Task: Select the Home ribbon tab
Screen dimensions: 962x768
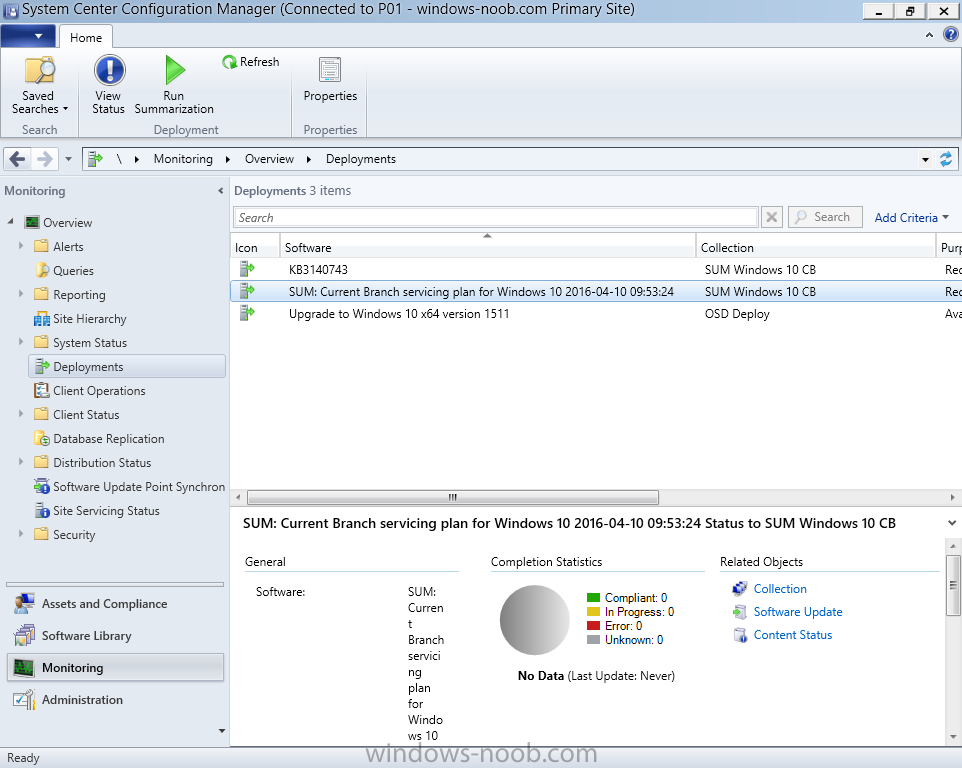Action: tap(86, 37)
